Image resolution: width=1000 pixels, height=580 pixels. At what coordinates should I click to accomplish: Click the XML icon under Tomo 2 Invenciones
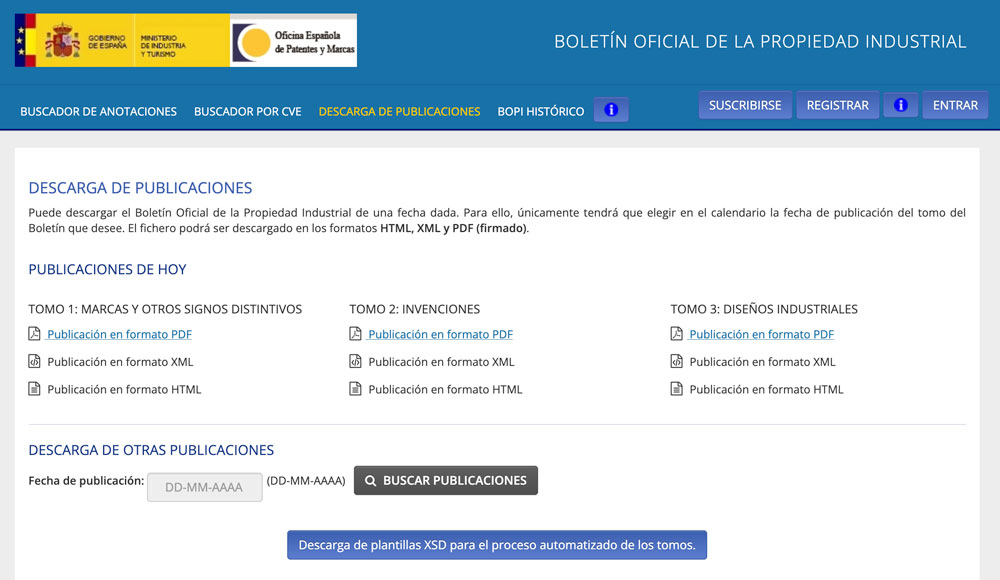(x=356, y=361)
